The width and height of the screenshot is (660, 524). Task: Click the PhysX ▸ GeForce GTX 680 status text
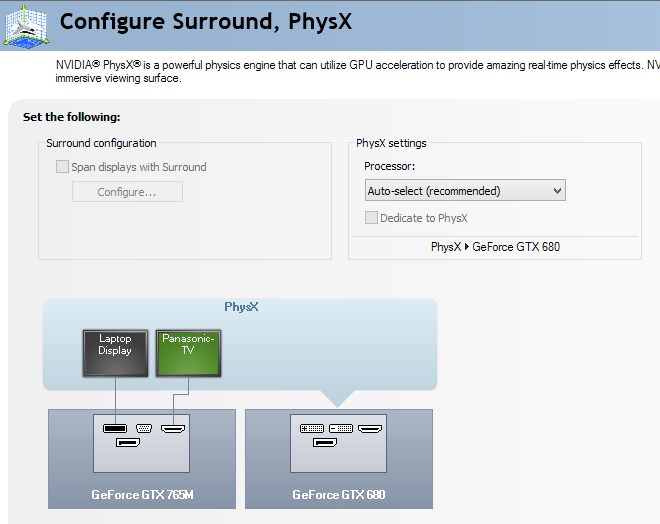tap(495, 247)
